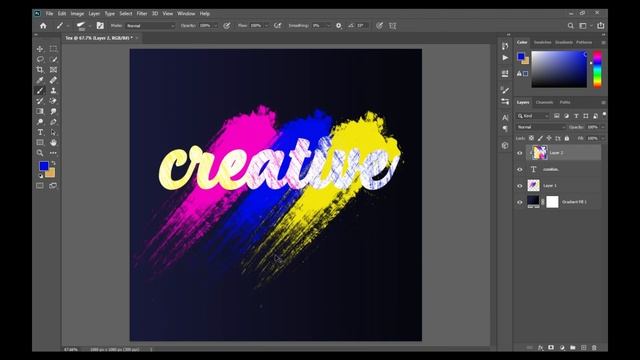
Task: Click the foreground blue color swatch in toolbox
Action: click(43, 166)
